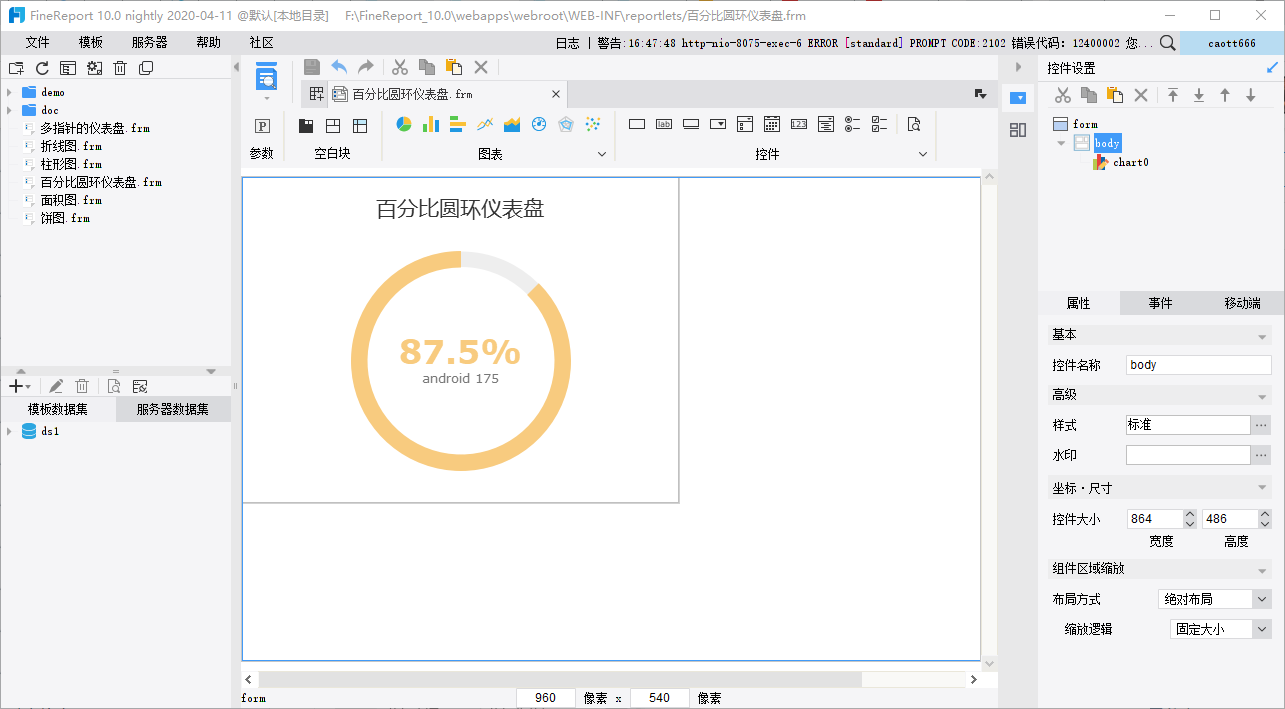Image resolution: width=1285 pixels, height=709 pixels.
Task: Click the Cut scissors icon in the main toolbar
Action: point(400,67)
